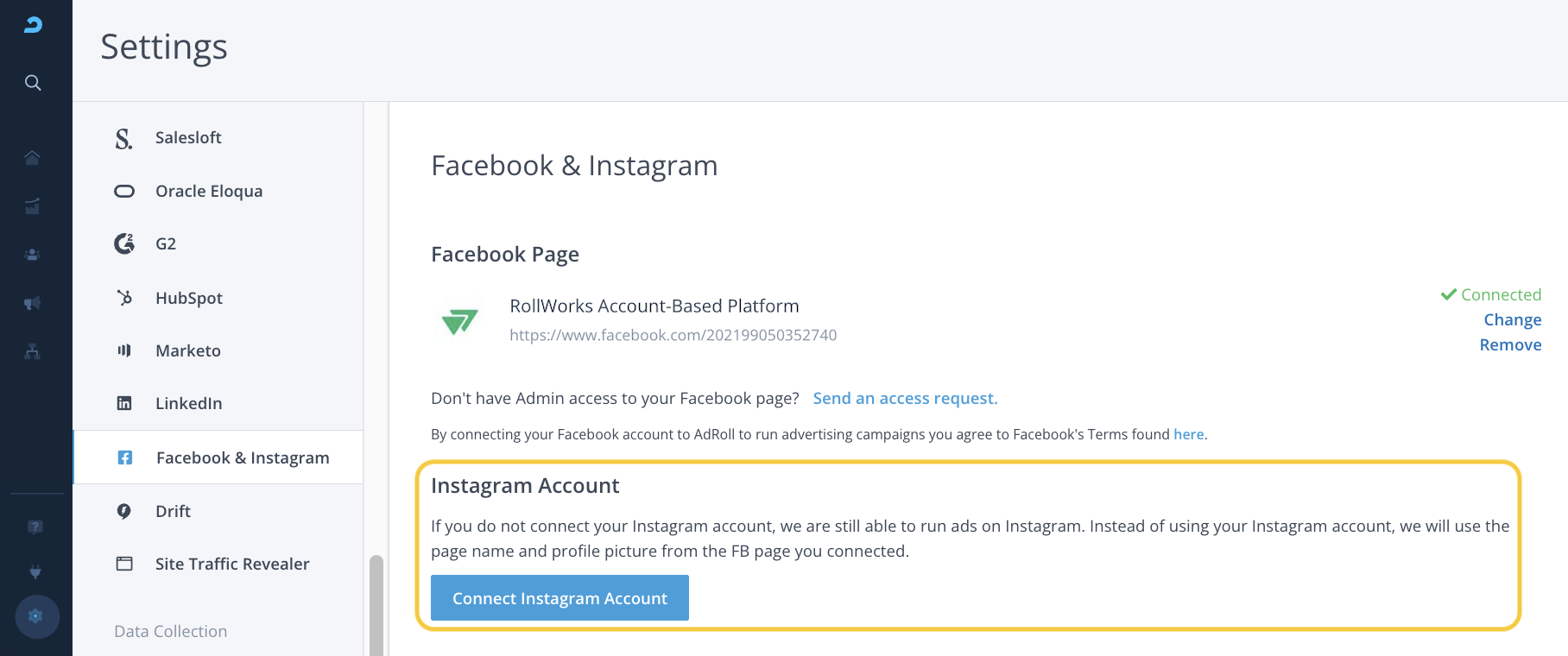Click Connect Instagram Account button

(560, 597)
